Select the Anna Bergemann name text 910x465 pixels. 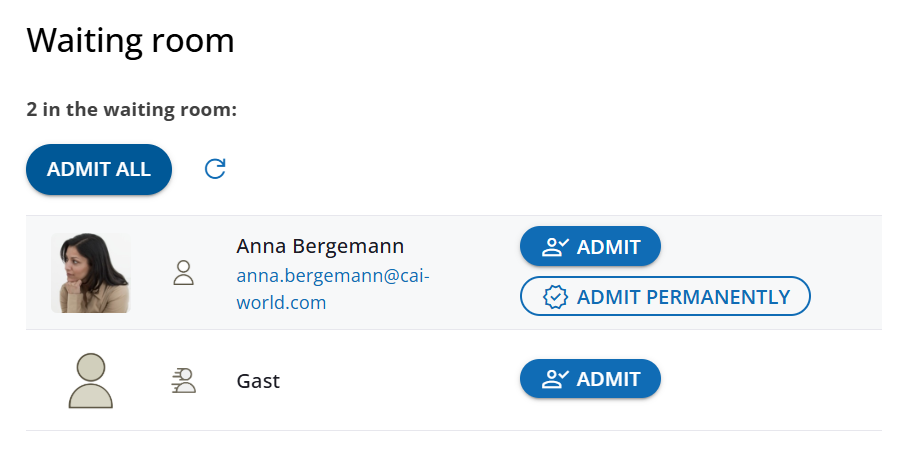tap(320, 247)
